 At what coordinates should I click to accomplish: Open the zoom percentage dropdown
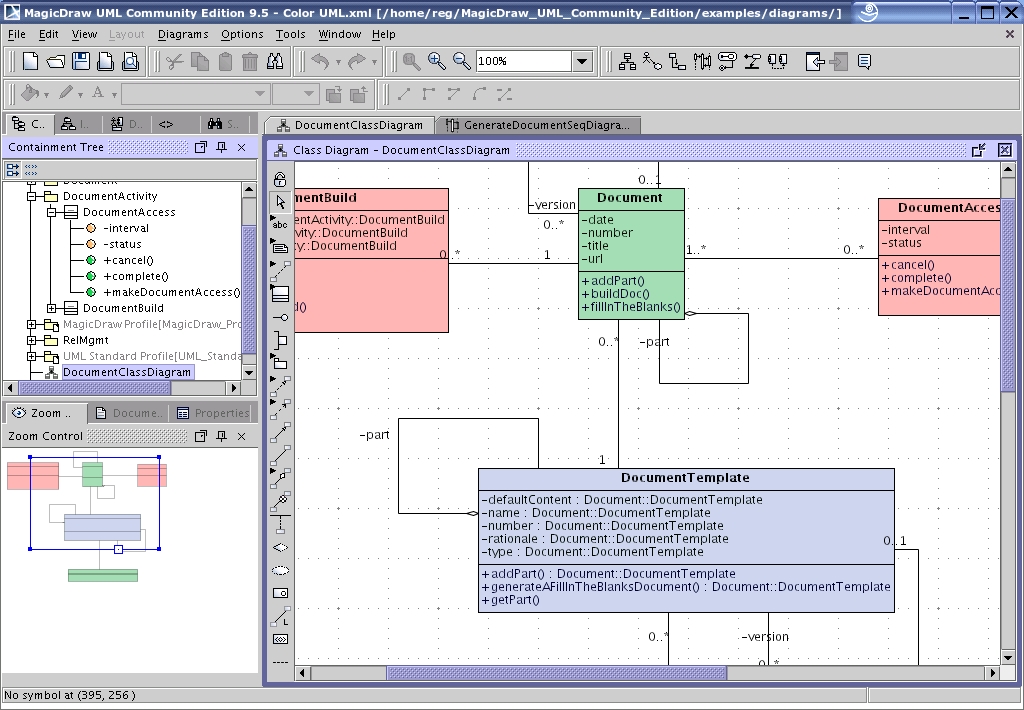[583, 62]
